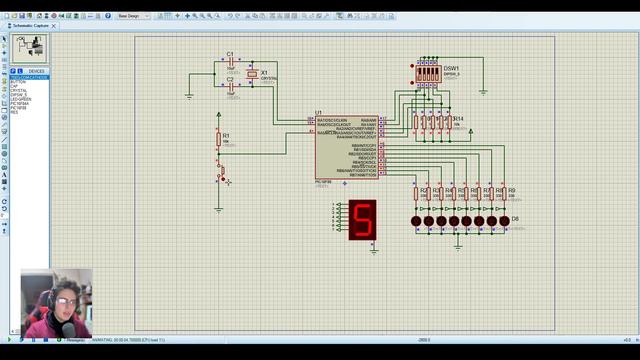Select capacitor C1 on the schematic
This screenshot has width=640, height=360.
[x=231, y=62]
